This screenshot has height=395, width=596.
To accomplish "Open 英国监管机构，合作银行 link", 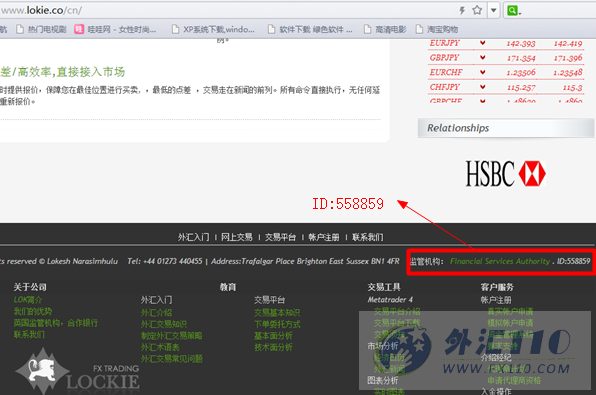I will pos(55,323).
